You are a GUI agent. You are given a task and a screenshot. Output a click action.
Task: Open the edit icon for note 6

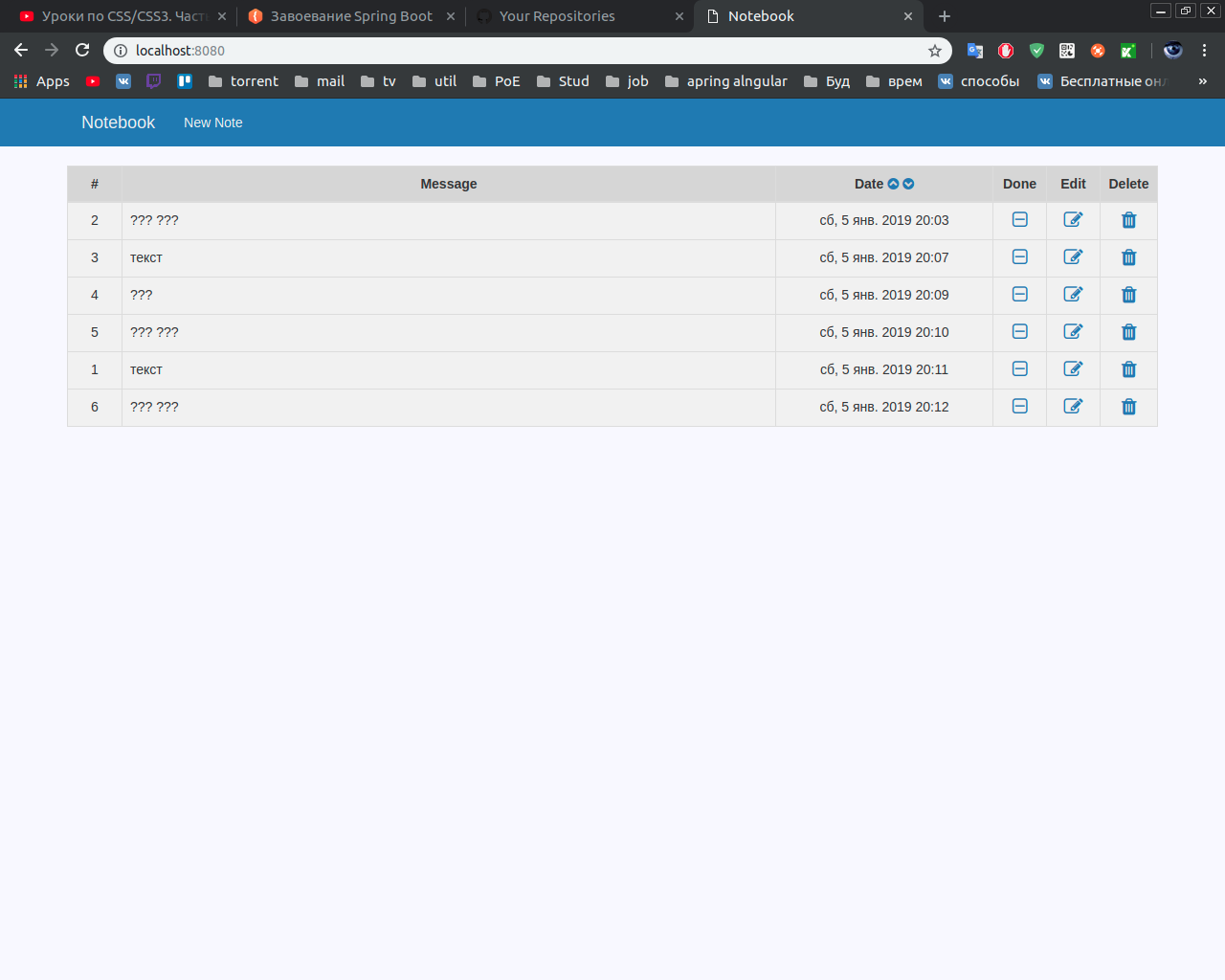pyautogui.click(x=1073, y=407)
